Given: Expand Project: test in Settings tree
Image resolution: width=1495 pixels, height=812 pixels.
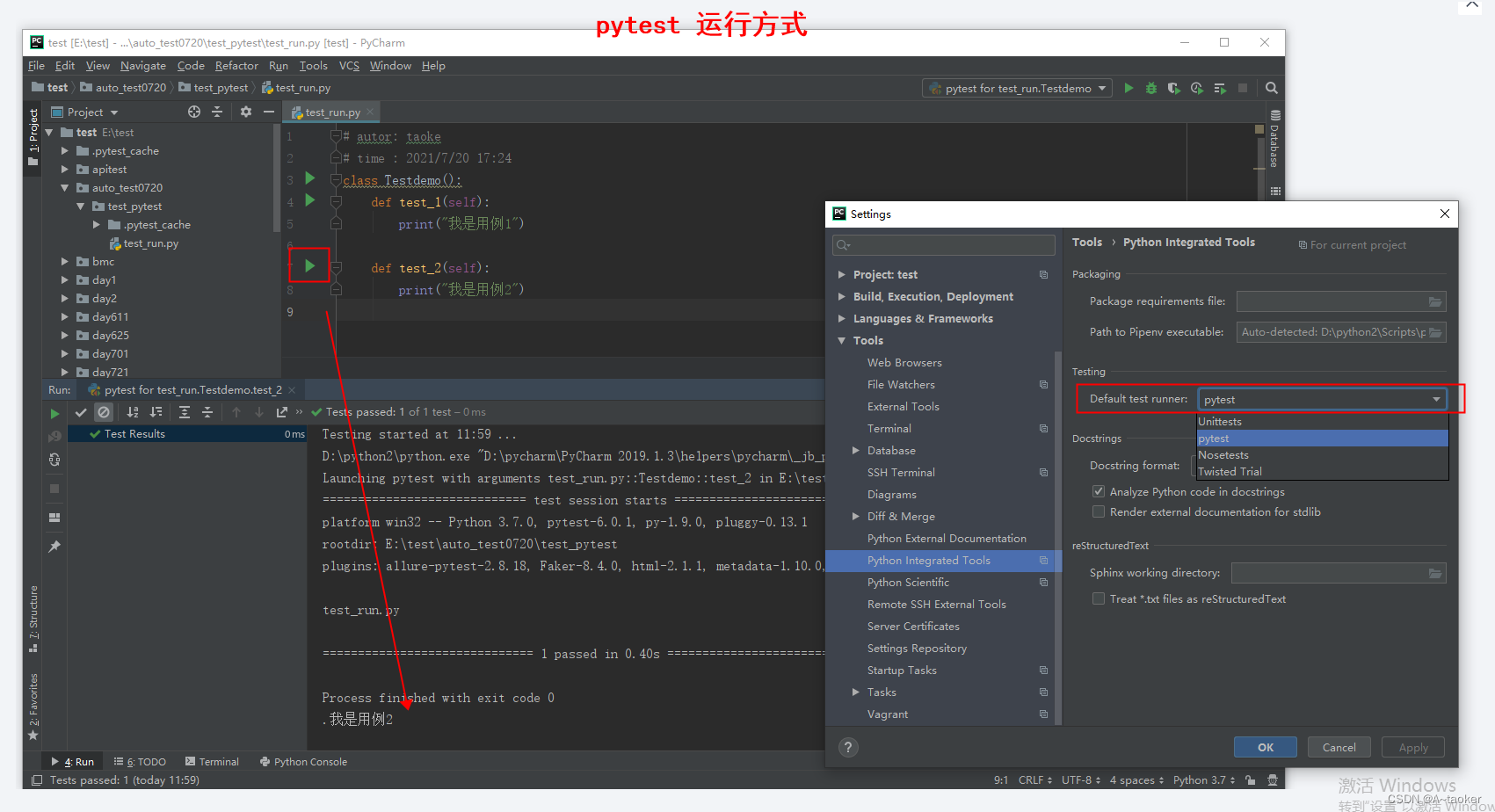Looking at the screenshot, I should 842,274.
